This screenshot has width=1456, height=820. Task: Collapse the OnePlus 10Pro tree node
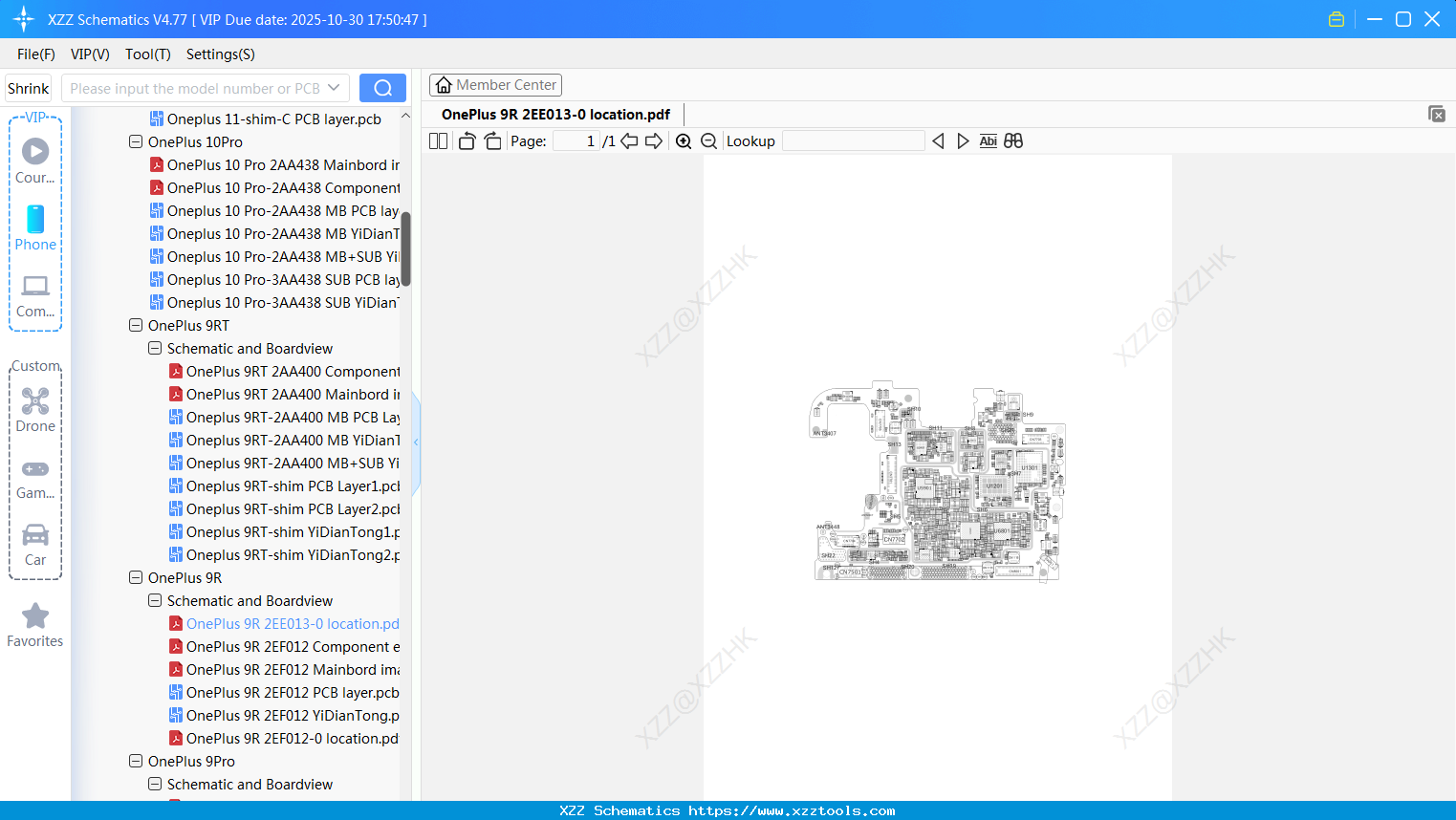pos(135,141)
